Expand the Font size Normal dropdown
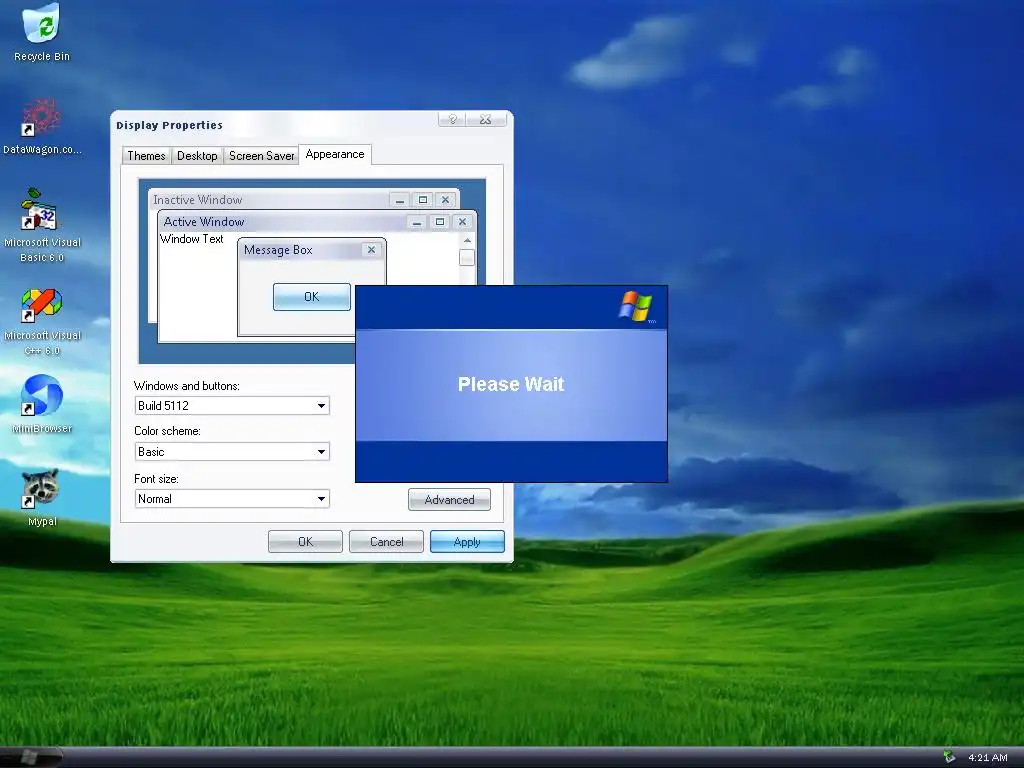Viewport: 1024px width, 768px height. tap(321, 499)
